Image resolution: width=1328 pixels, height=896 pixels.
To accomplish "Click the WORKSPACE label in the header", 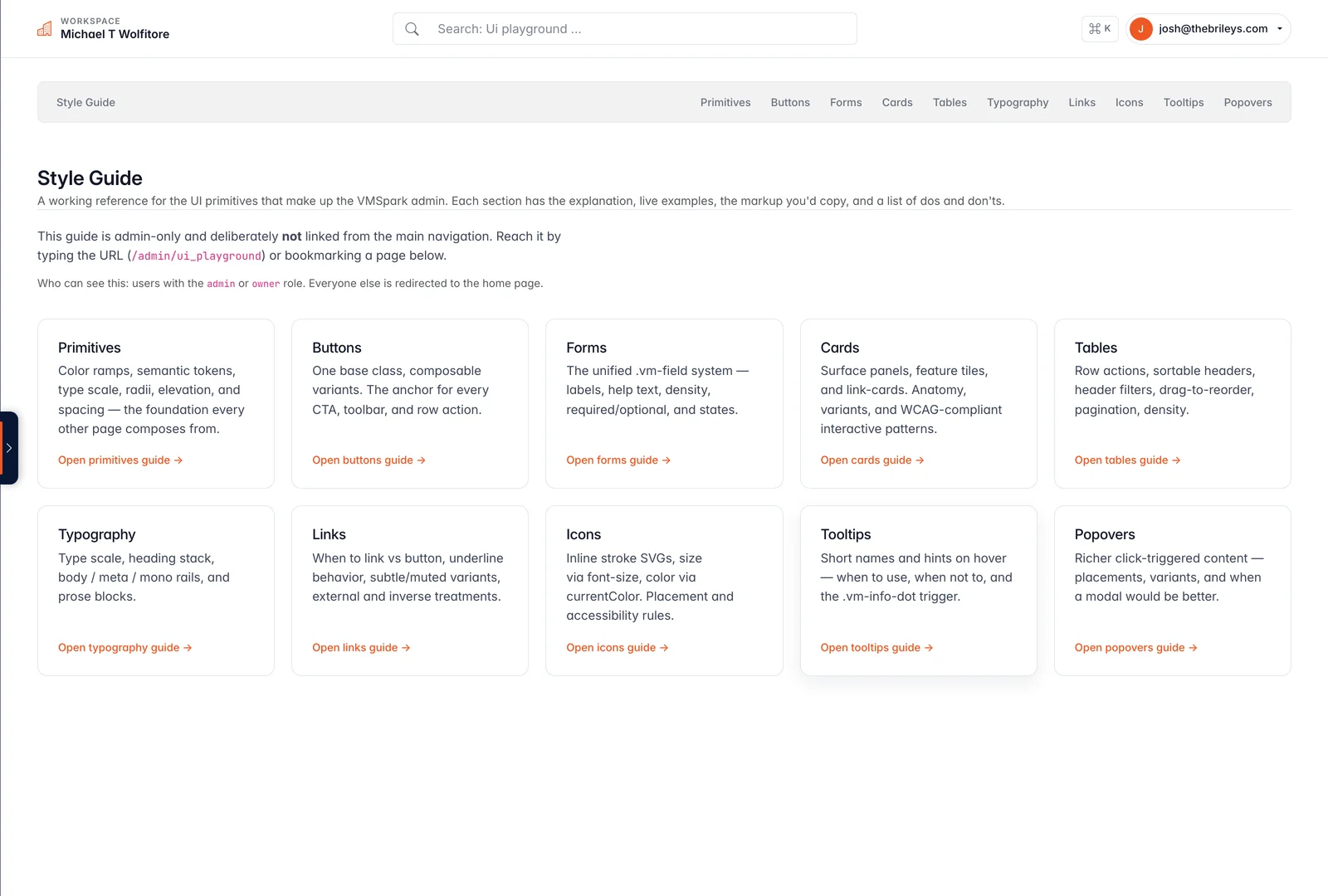I will tap(90, 21).
